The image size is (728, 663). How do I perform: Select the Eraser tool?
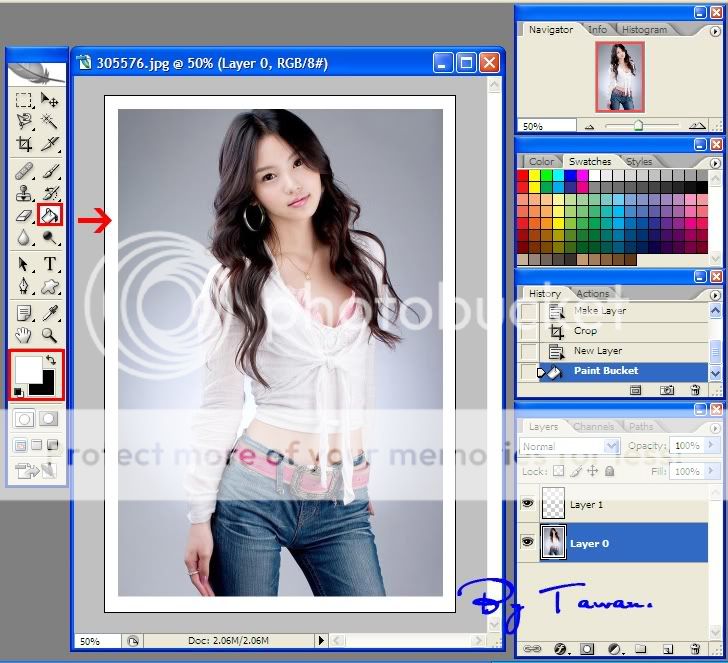pos(24,214)
